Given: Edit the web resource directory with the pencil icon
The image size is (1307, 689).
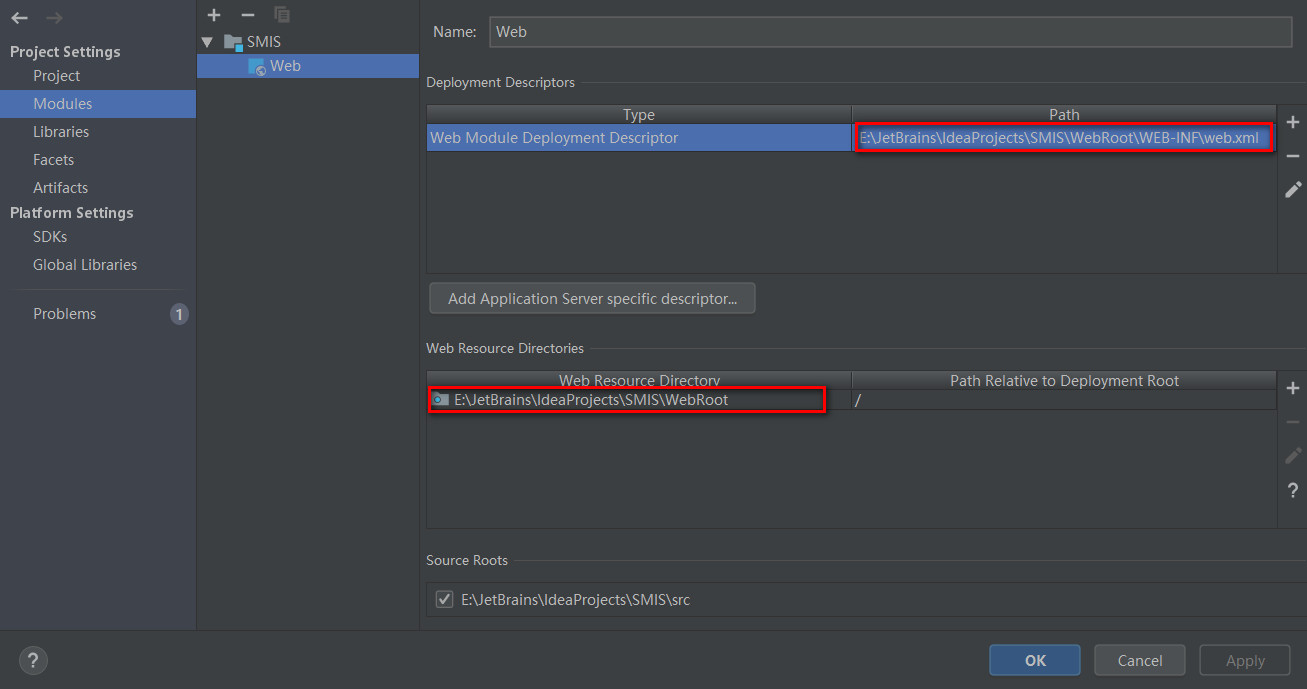Looking at the screenshot, I should [x=1292, y=456].
